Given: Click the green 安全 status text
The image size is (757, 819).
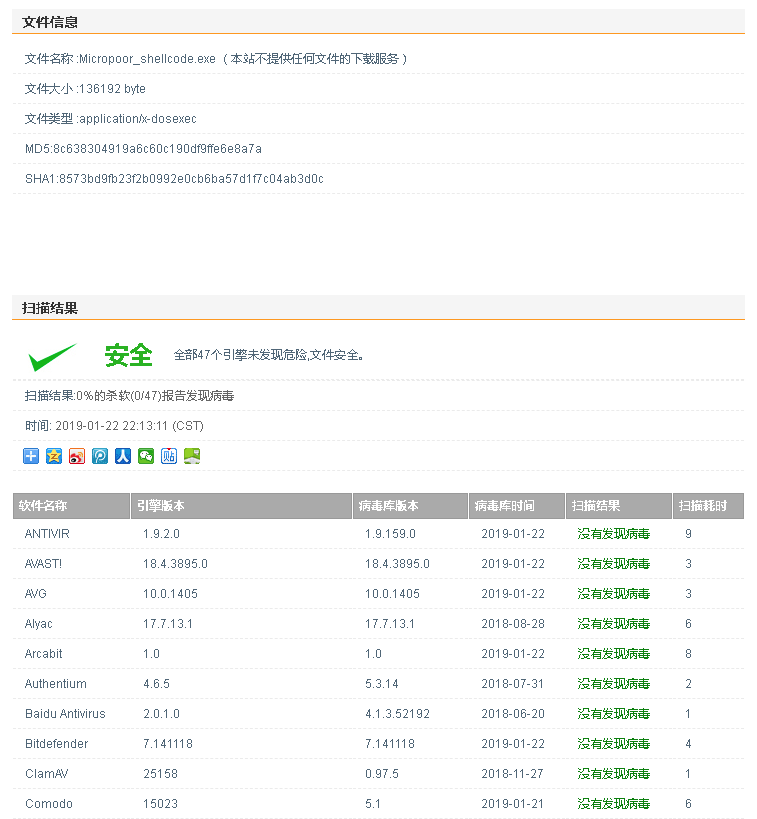Looking at the screenshot, I should point(129,356).
